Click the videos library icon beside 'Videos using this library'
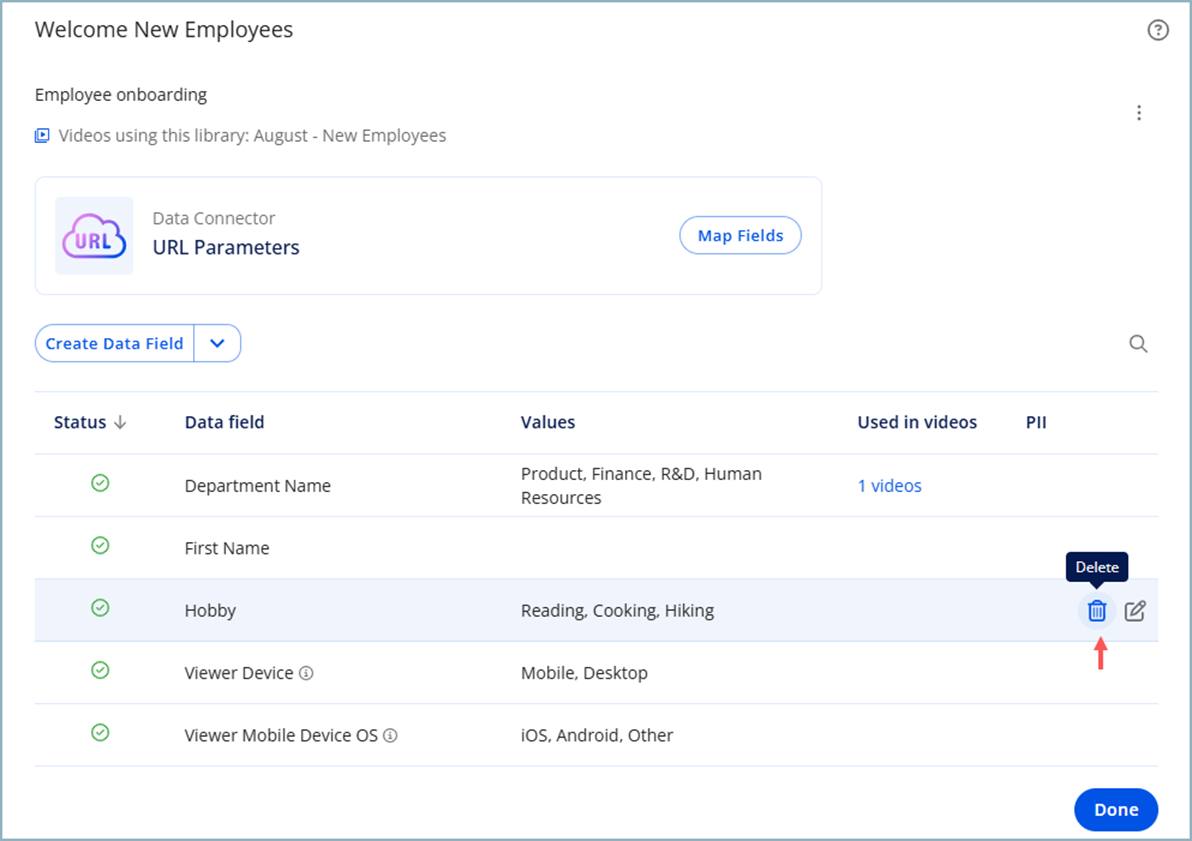The height and width of the screenshot is (841, 1192). [x=42, y=135]
